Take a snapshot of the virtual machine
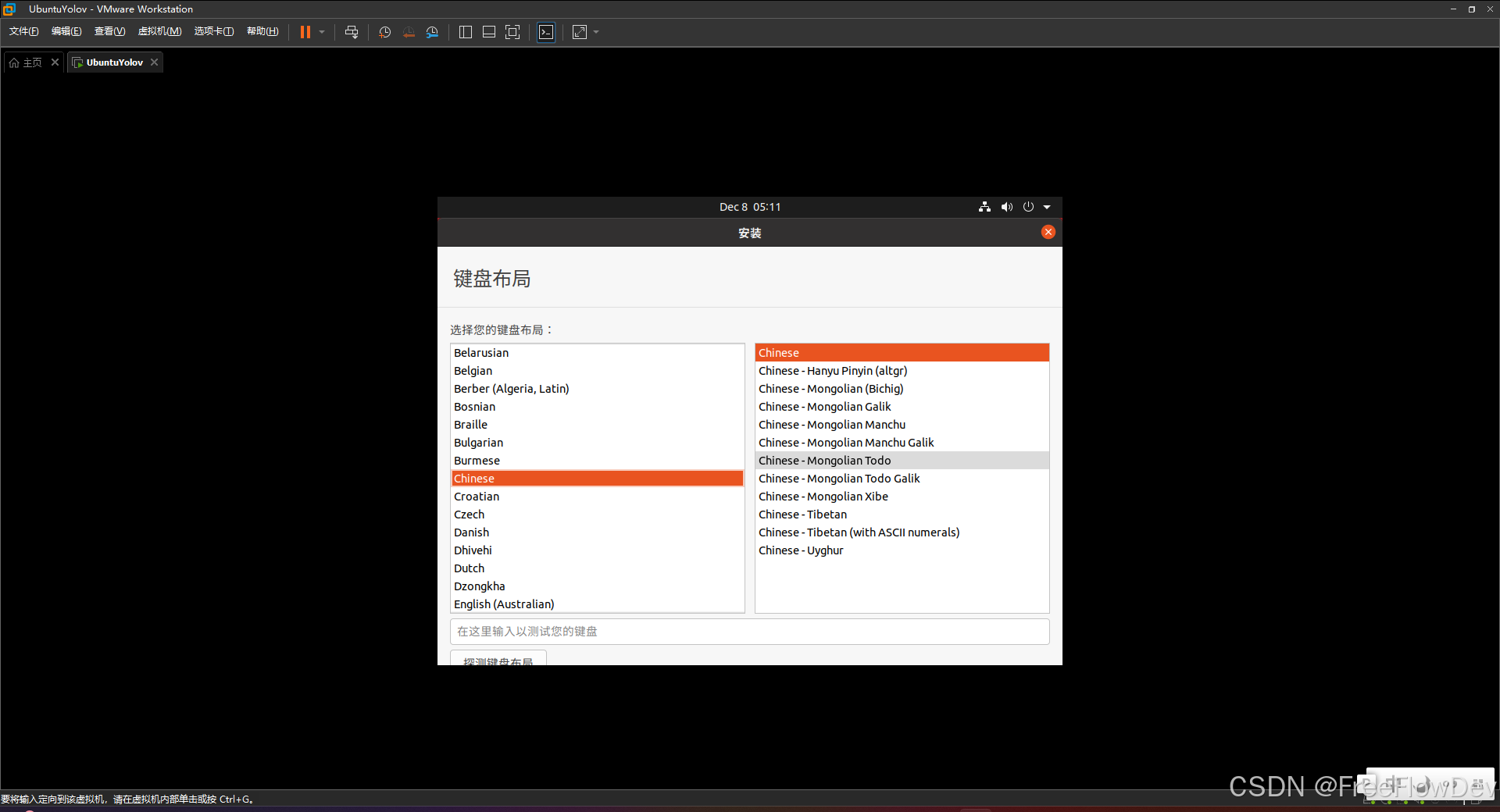The width and height of the screenshot is (1500, 812). point(384,32)
